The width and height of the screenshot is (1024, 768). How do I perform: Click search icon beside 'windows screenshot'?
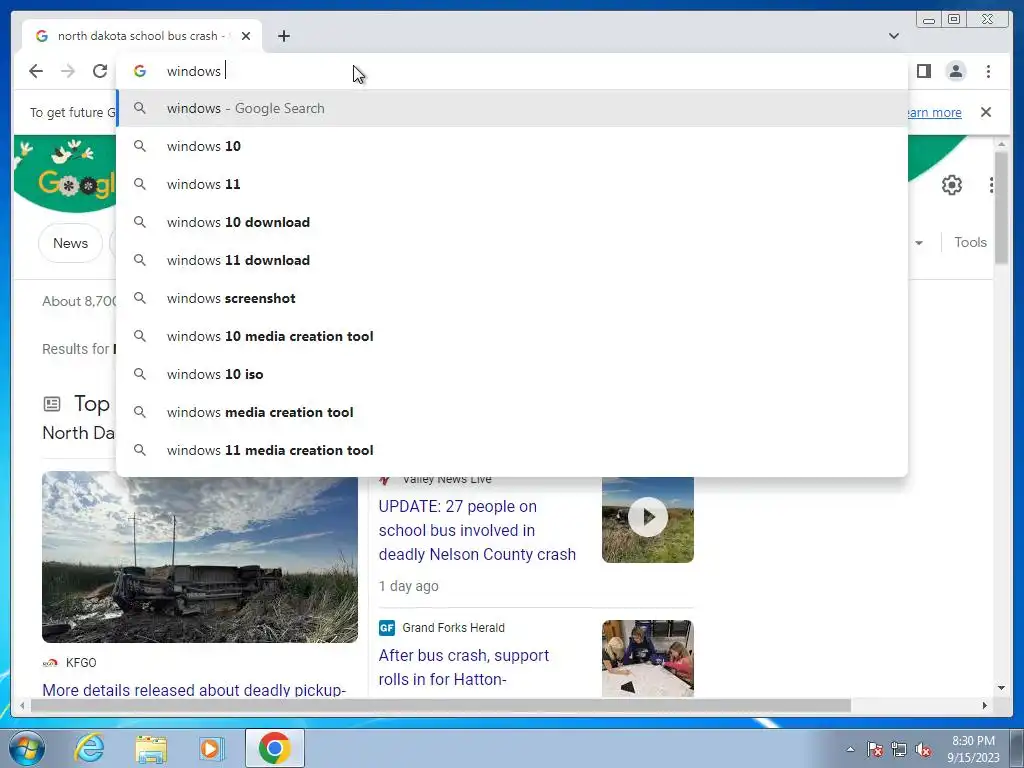[140, 298]
